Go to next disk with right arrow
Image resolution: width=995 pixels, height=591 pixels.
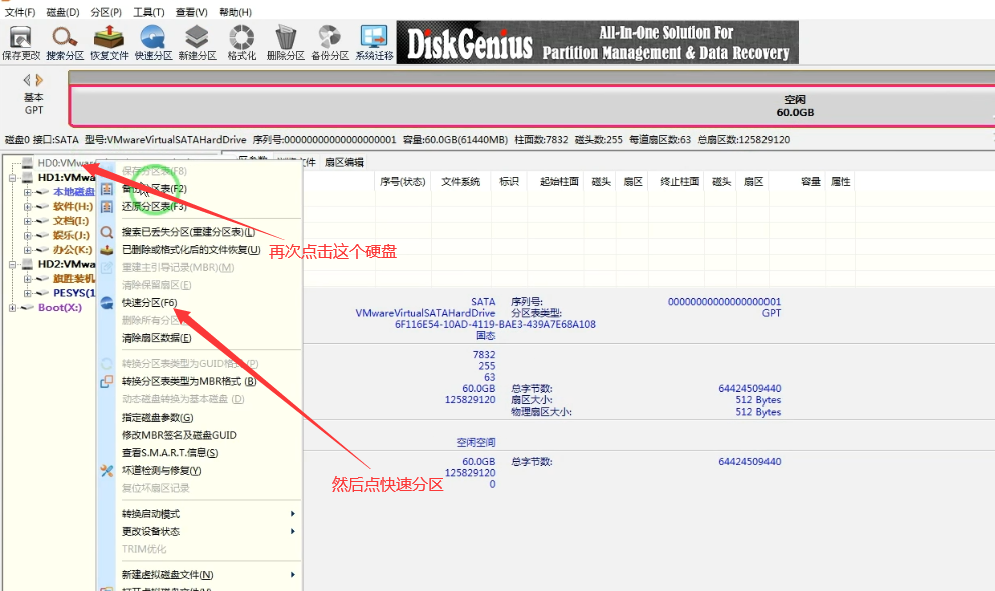click(39, 80)
